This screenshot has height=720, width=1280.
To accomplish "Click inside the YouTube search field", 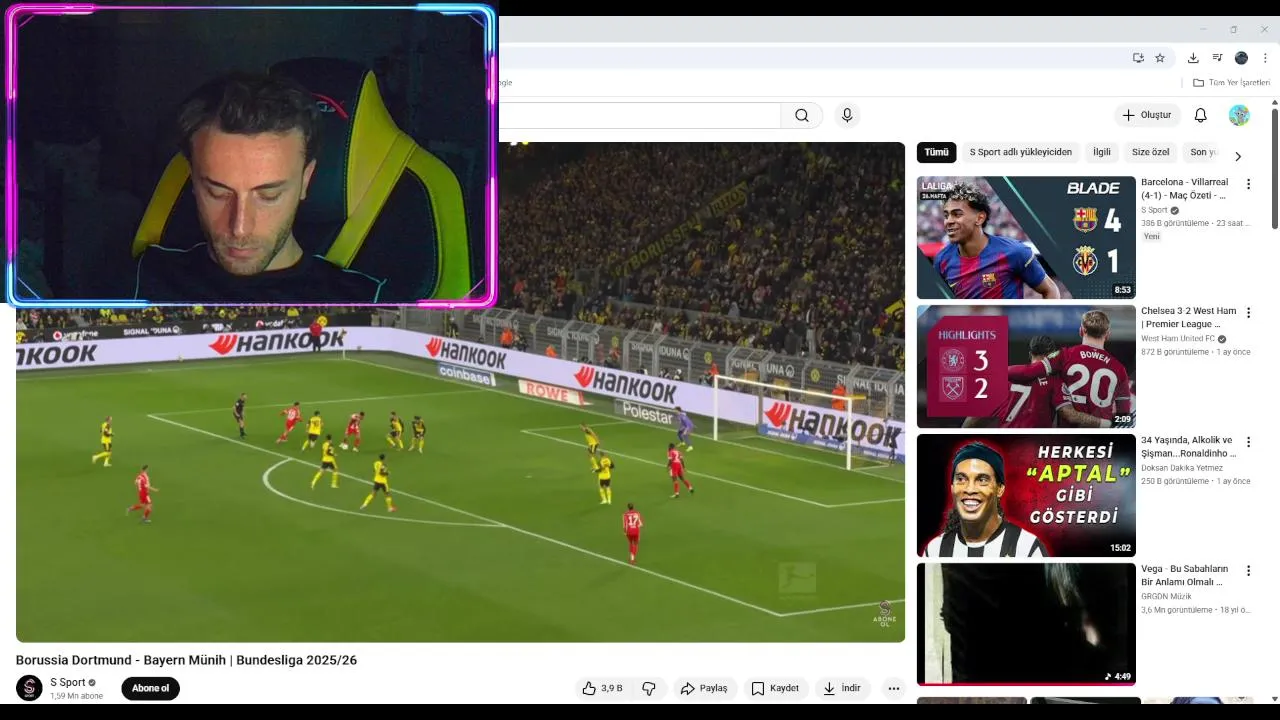I will pos(640,115).
